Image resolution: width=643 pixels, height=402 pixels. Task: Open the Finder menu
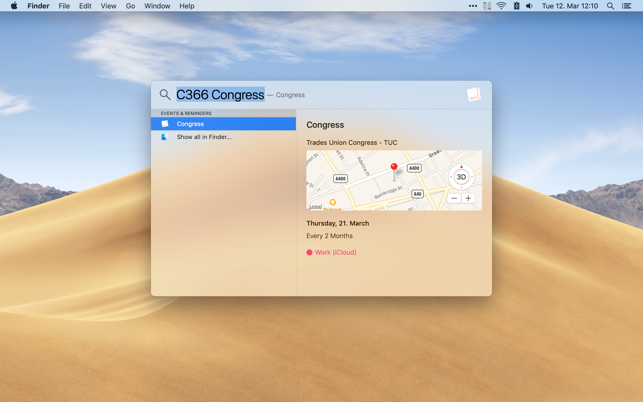(38, 6)
